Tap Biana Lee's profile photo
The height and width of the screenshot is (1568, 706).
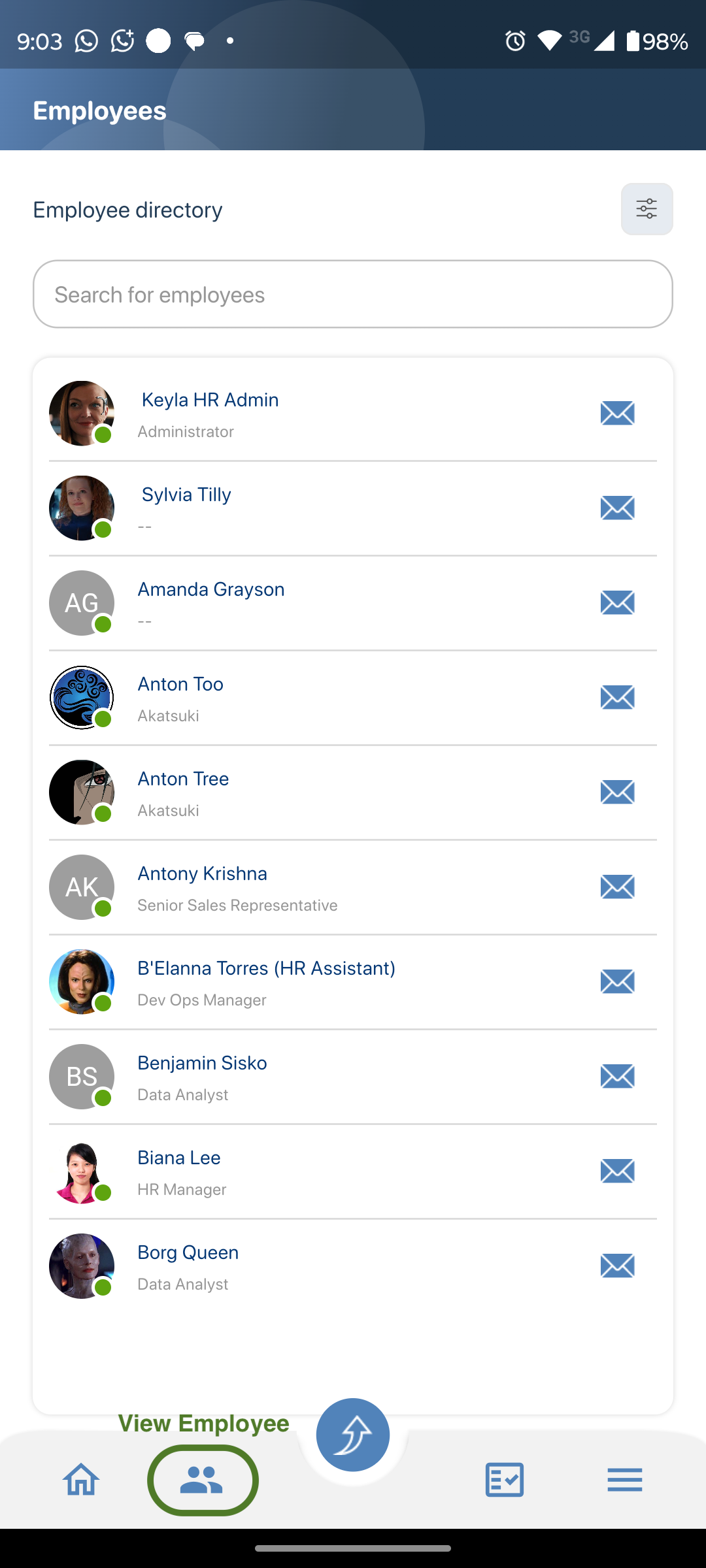82,1171
